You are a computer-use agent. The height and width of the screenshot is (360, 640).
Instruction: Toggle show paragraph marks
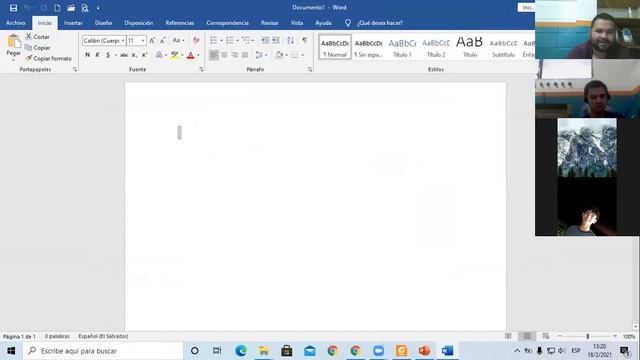coord(304,40)
